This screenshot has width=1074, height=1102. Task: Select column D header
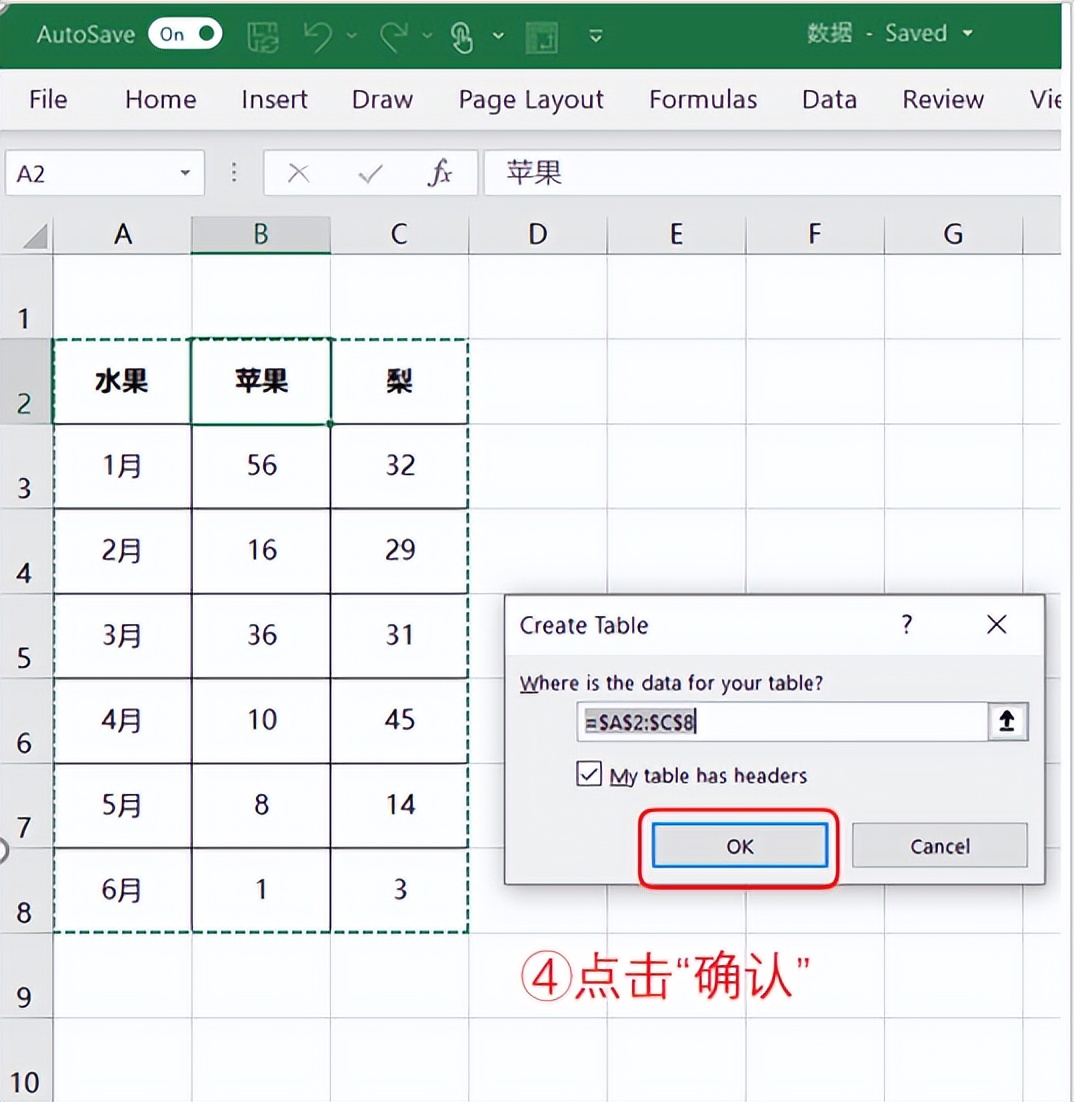pos(538,234)
